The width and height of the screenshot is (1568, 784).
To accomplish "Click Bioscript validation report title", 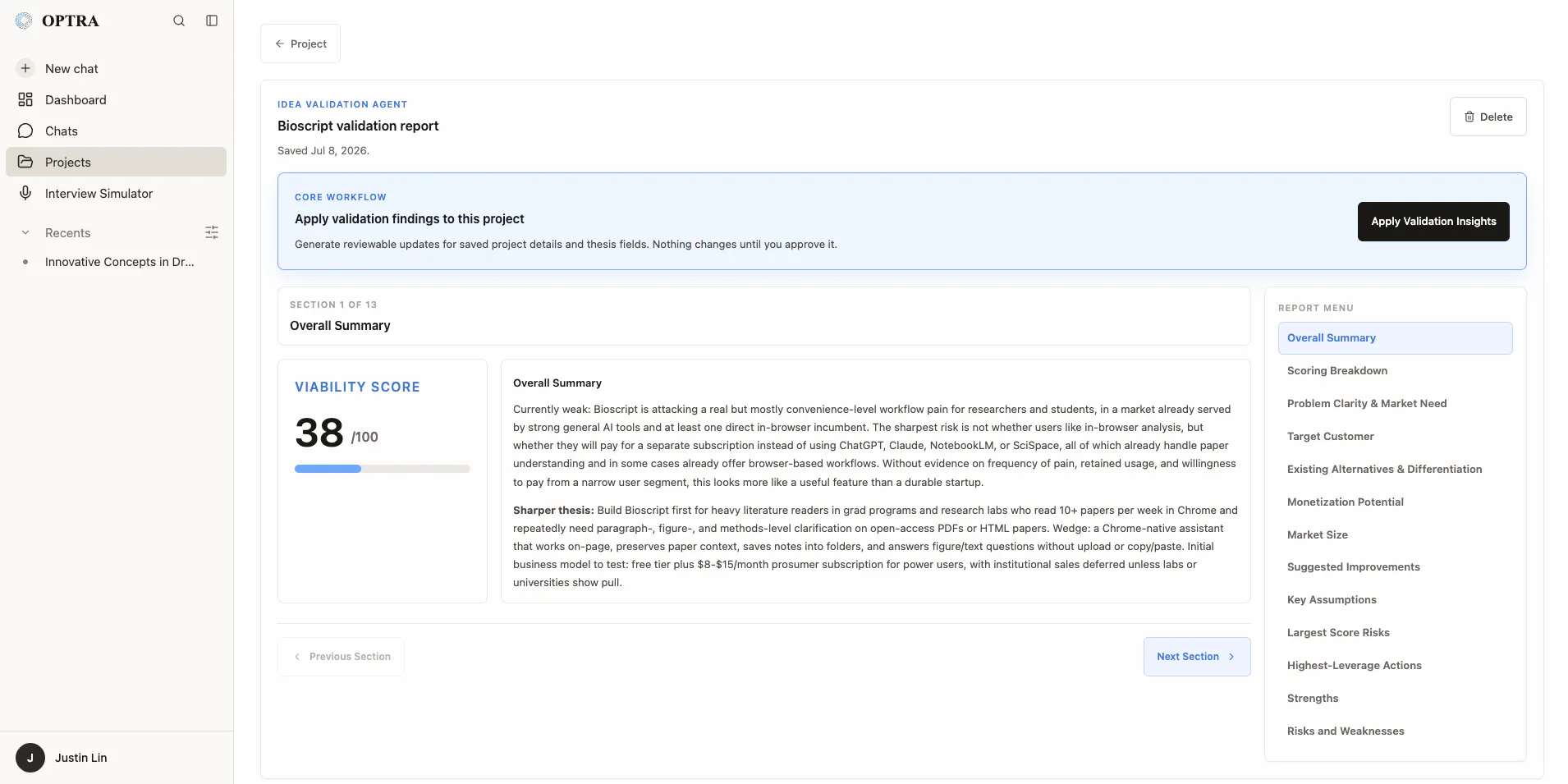I will point(358,126).
